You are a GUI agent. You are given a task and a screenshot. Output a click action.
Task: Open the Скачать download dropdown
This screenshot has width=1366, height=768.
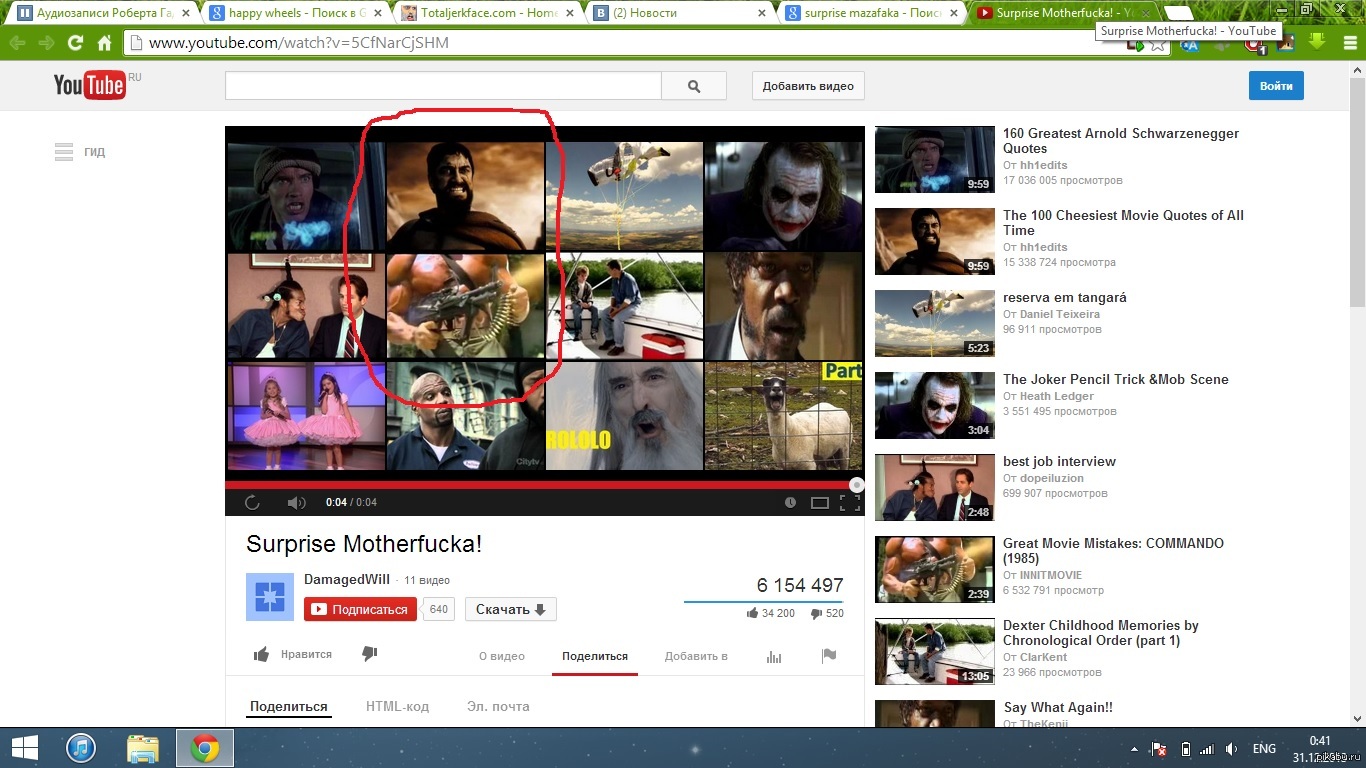[510, 609]
